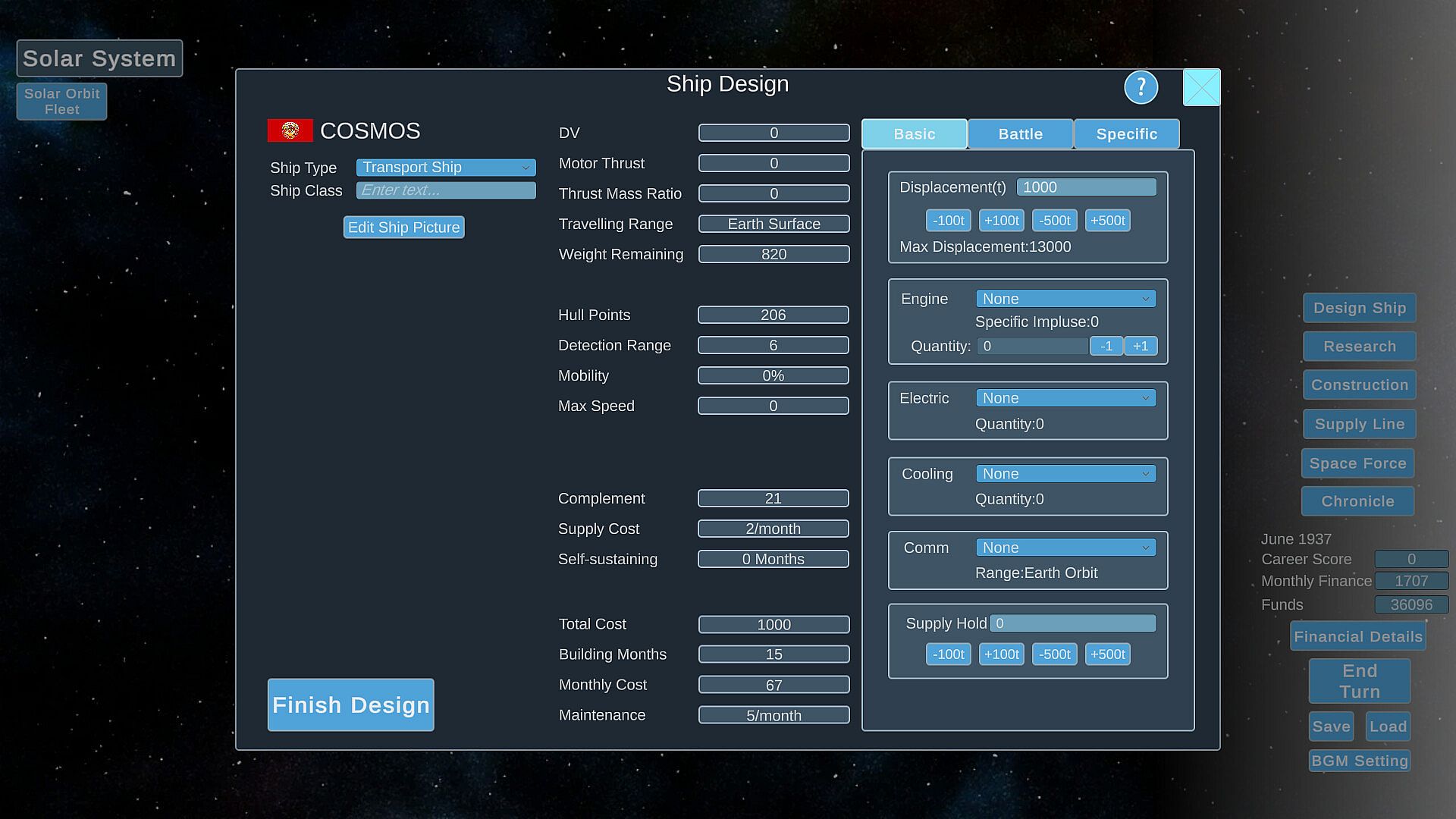Screen dimensions: 1456x819
Task: Decrease engine quantity with -1
Action: (x=1106, y=346)
